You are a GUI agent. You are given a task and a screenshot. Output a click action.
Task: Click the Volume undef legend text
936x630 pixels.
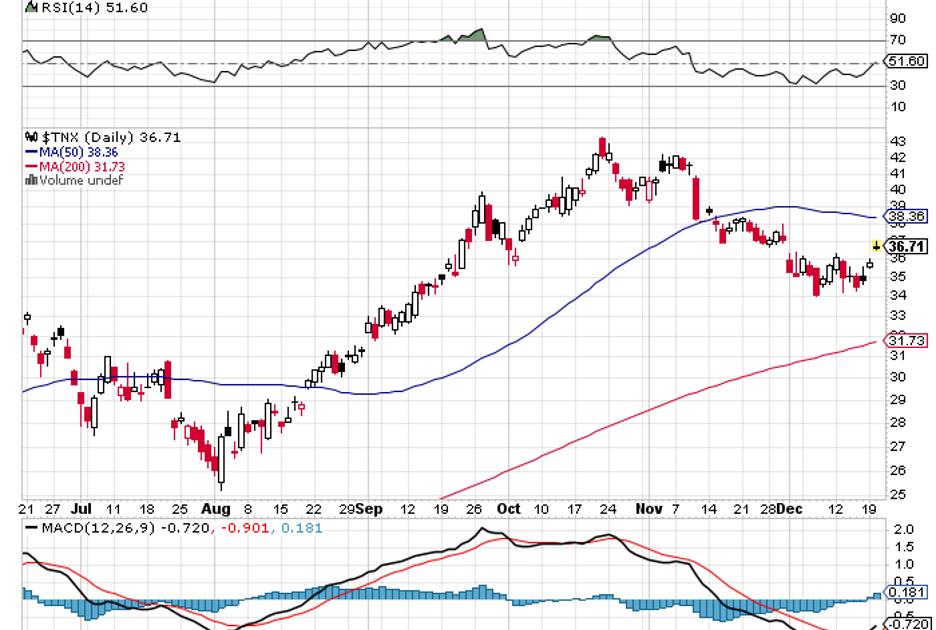pyautogui.click(x=81, y=181)
